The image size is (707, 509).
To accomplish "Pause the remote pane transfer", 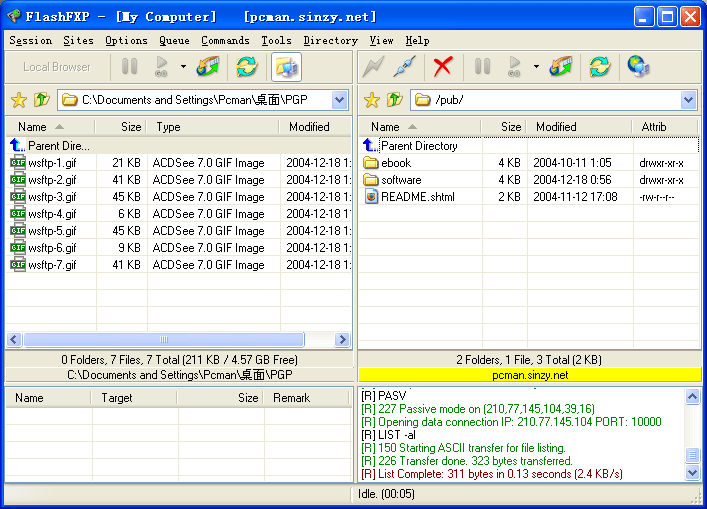I will (x=482, y=67).
